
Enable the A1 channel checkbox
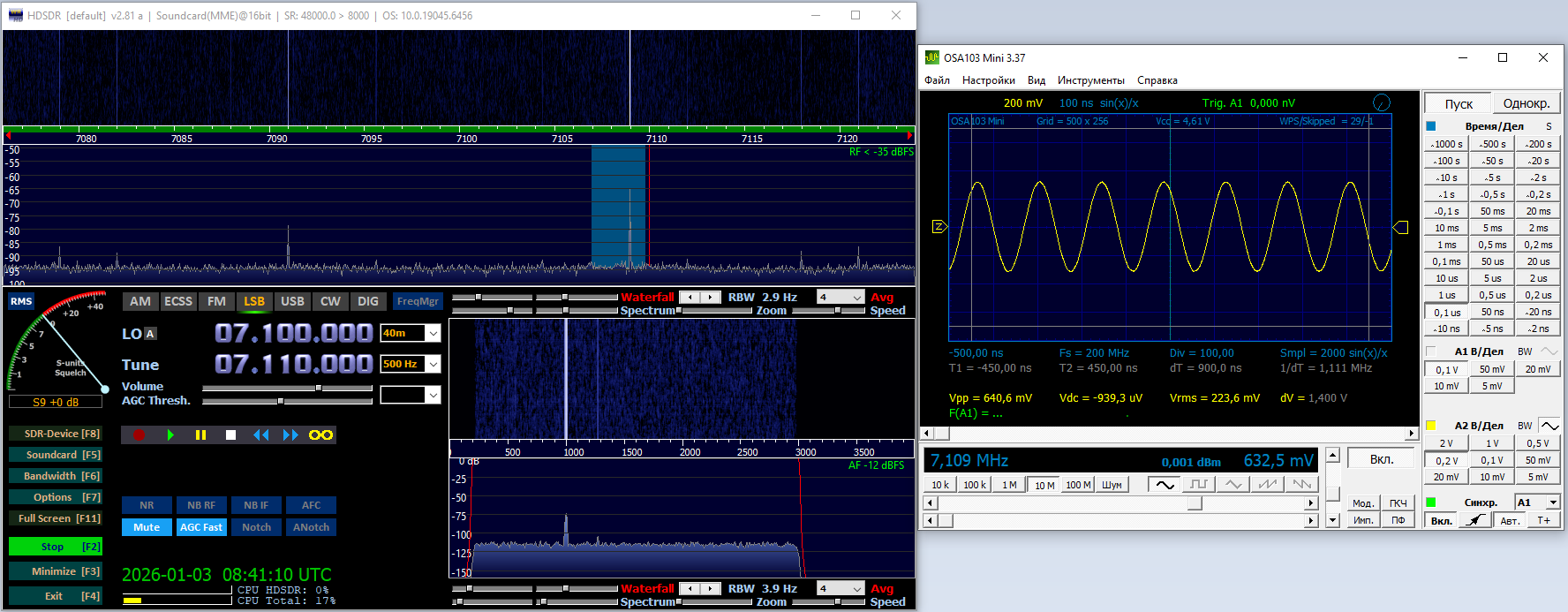click(x=1431, y=351)
